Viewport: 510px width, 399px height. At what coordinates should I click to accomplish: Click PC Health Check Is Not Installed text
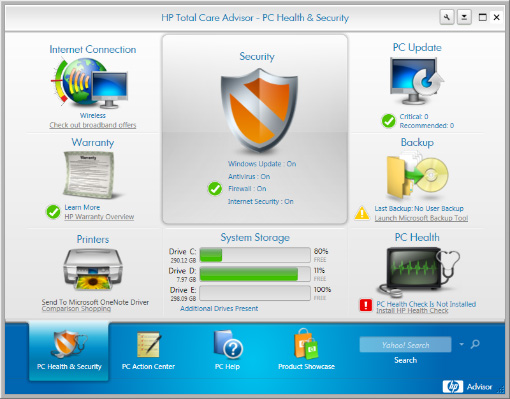[x=426, y=304]
